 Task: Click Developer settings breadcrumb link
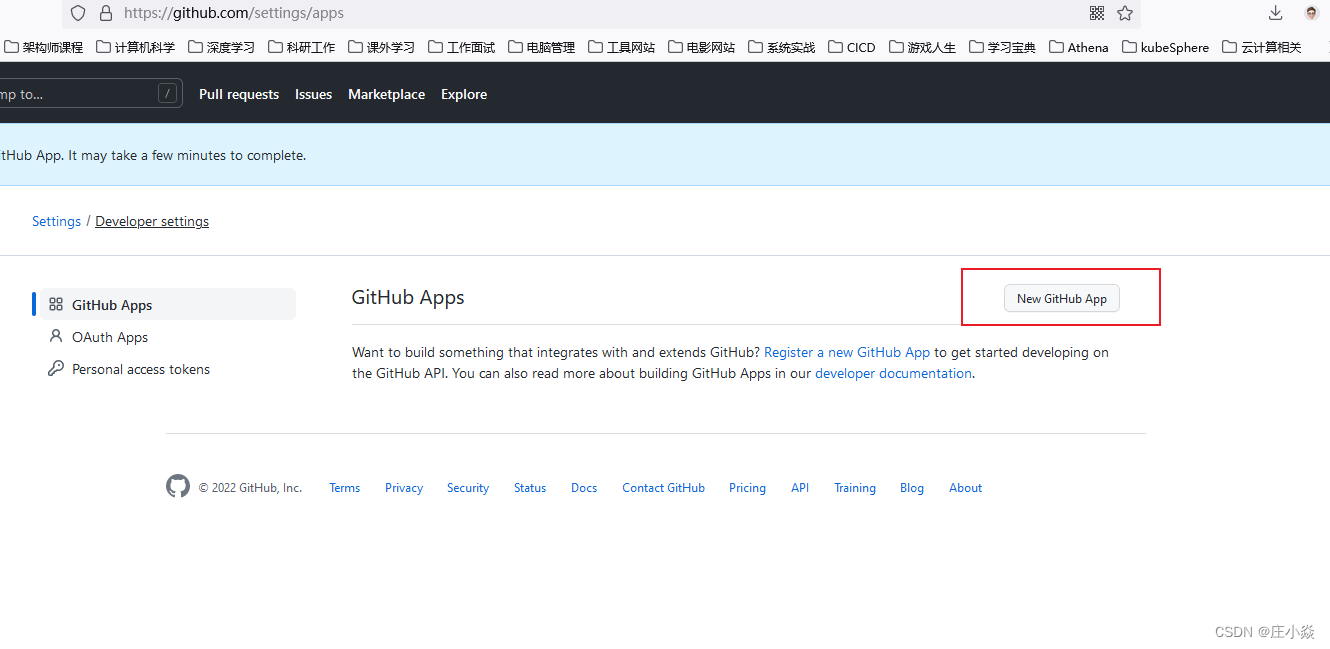click(152, 221)
